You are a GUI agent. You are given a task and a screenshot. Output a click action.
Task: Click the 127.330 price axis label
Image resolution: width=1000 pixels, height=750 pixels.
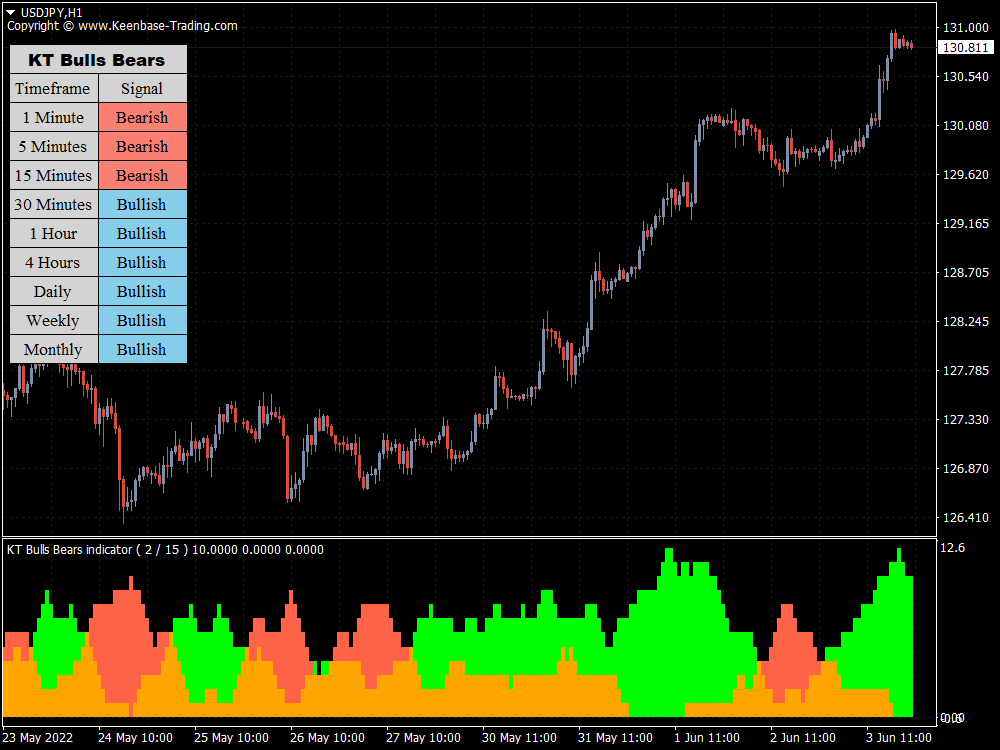[x=966, y=420]
